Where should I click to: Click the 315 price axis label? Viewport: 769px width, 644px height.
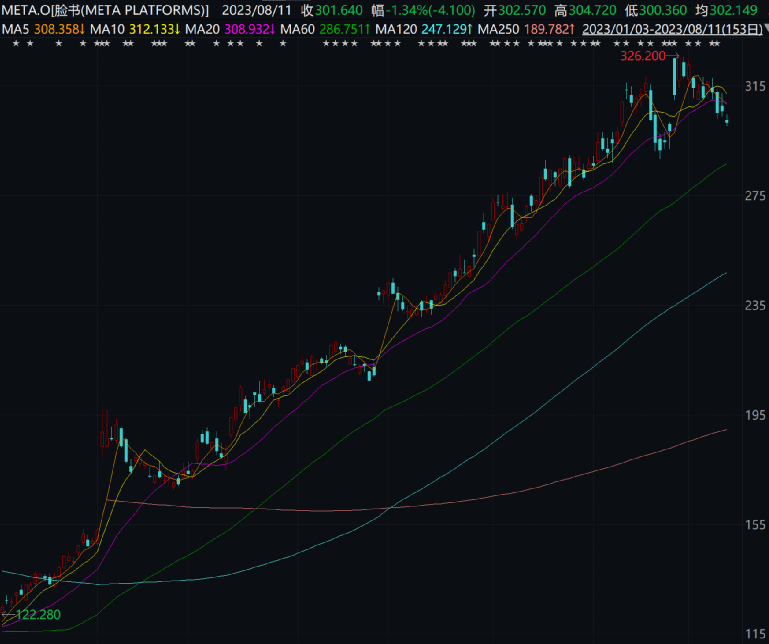[754, 87]
